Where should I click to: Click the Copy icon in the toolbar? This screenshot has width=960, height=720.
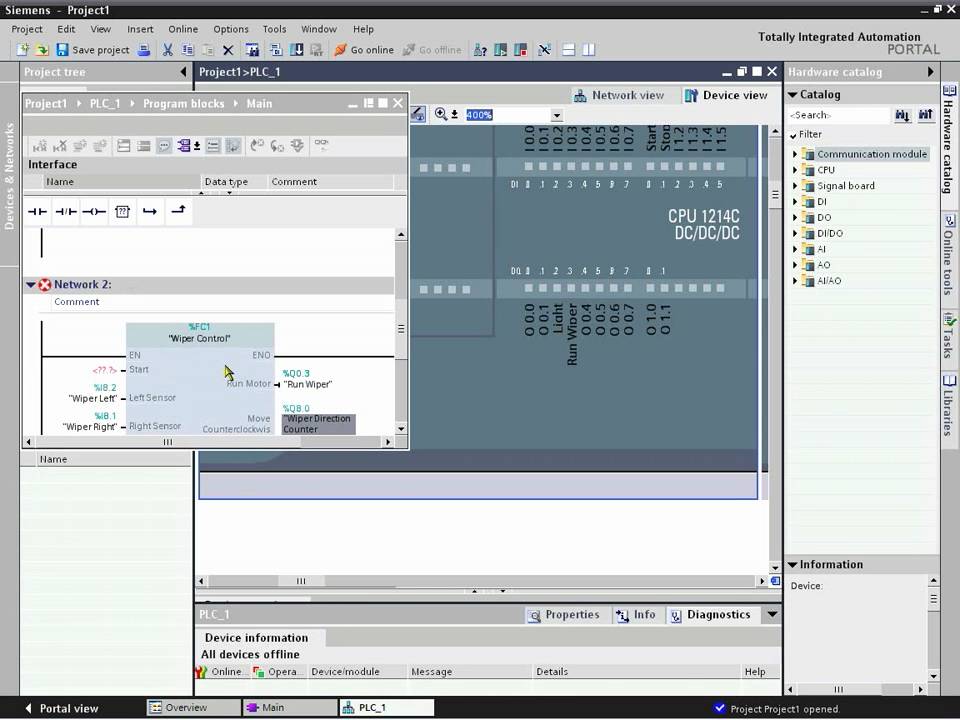point(187,50)
